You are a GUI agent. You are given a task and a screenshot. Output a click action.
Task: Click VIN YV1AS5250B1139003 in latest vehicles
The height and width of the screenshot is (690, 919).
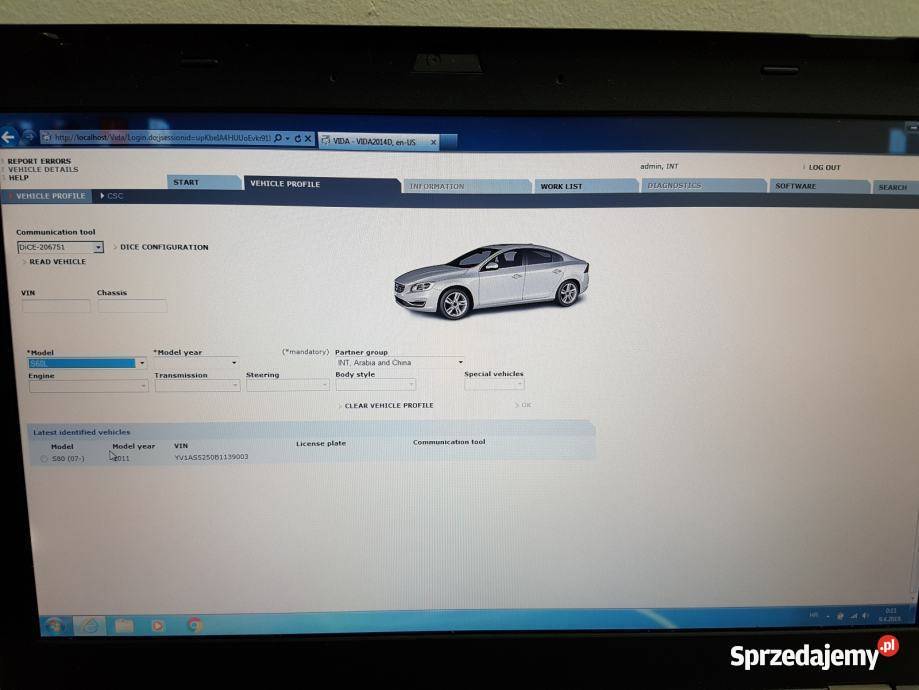coord(211,457)
